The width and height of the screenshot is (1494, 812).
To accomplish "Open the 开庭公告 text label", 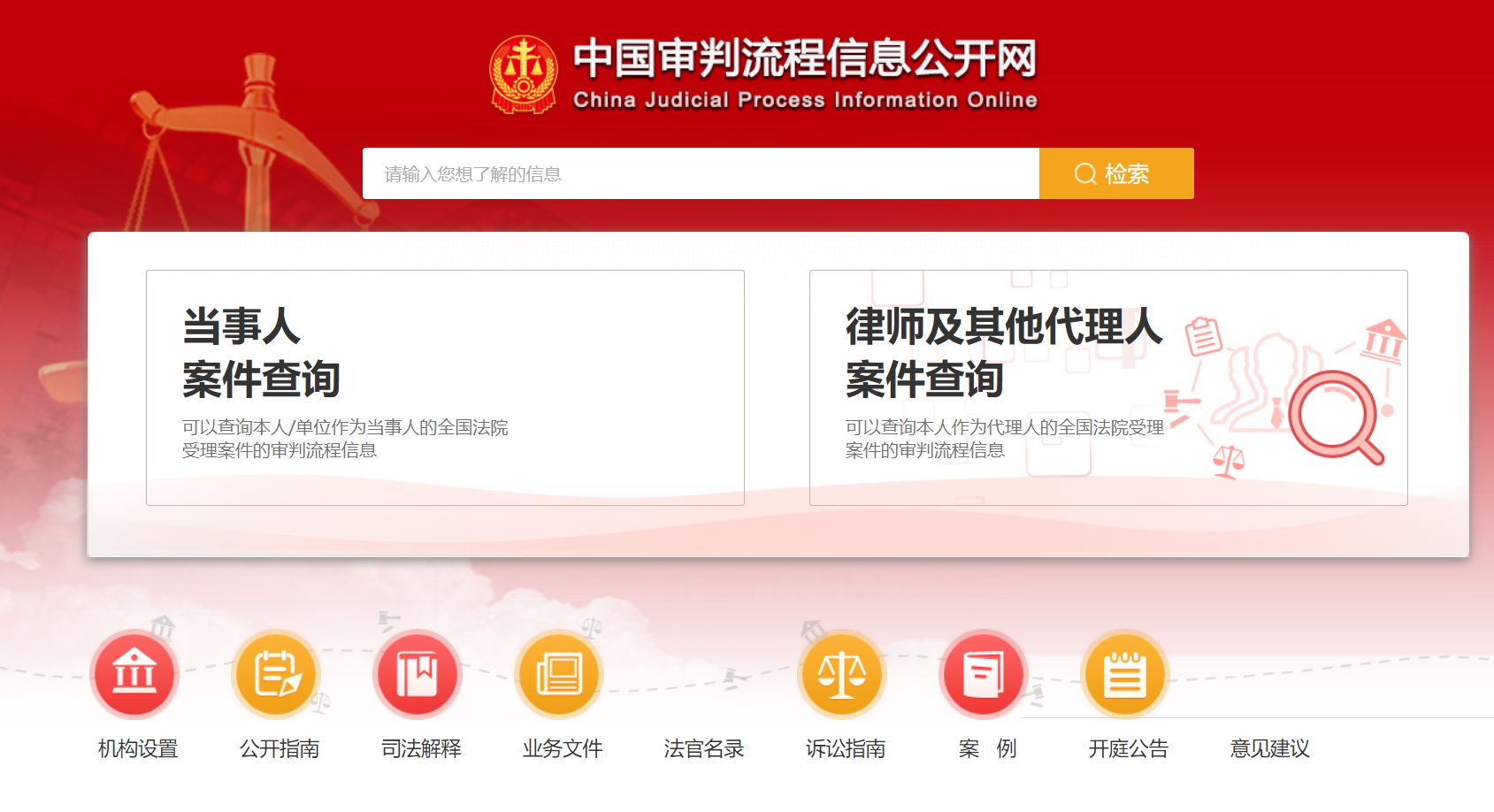I will pyautogui.click(x=1128, y=748).
